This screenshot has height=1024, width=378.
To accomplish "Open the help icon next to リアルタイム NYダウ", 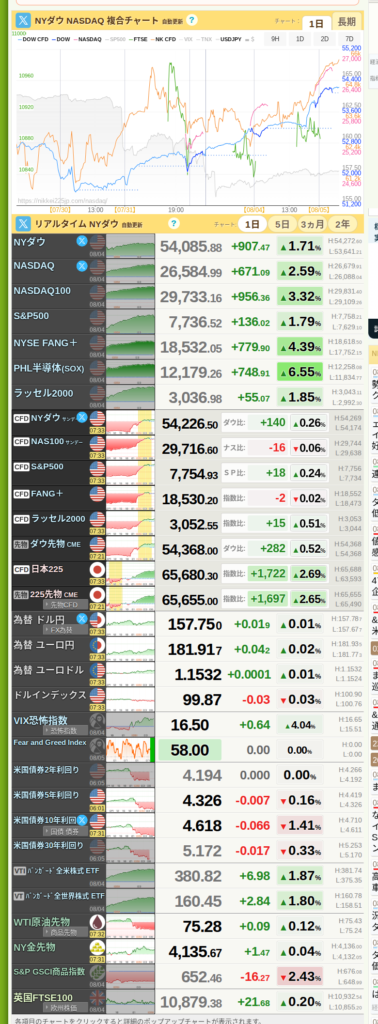I will pos(173,223).
